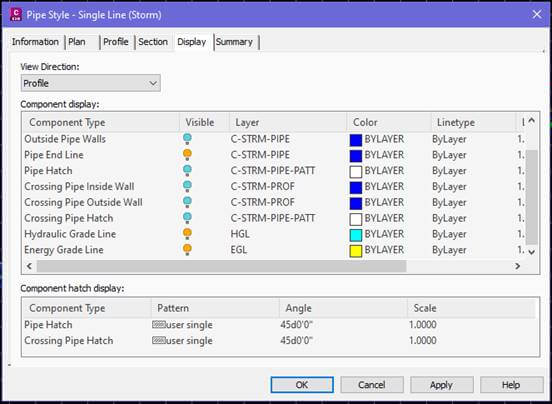Click Energy Grade Line bulb icon
The image size is (552, 404).
tap(187, 250)
